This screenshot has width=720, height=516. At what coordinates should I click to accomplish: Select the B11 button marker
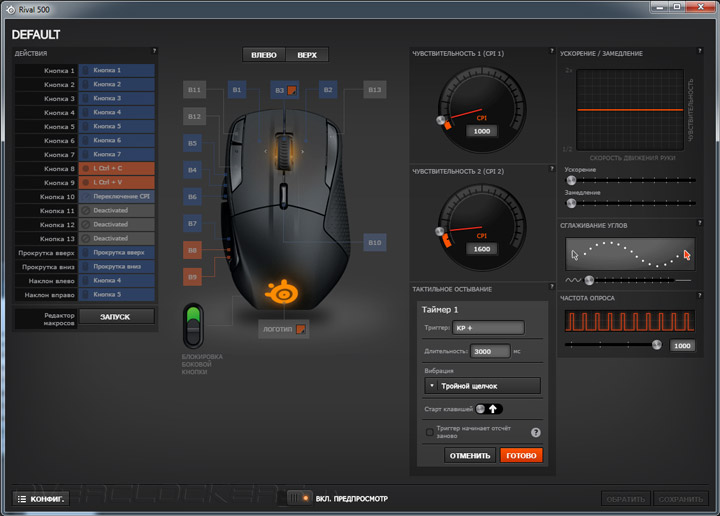(194, 90)
